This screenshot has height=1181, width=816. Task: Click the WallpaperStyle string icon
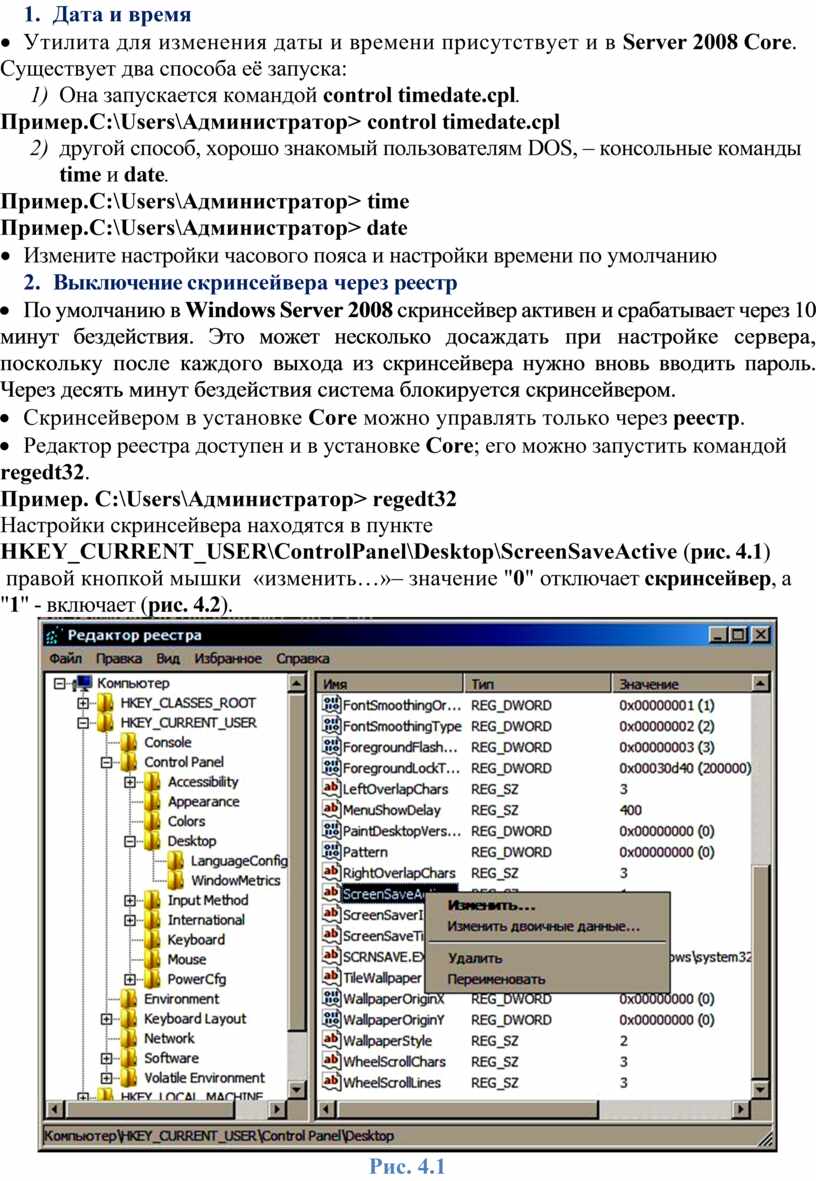point(331,1040)
